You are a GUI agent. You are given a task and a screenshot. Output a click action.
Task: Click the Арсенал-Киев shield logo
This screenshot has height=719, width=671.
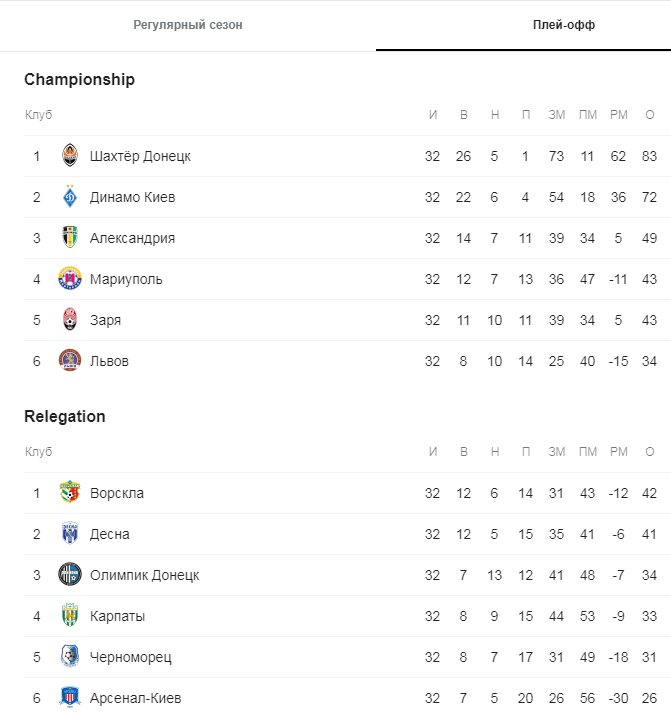tap(70, 697)
